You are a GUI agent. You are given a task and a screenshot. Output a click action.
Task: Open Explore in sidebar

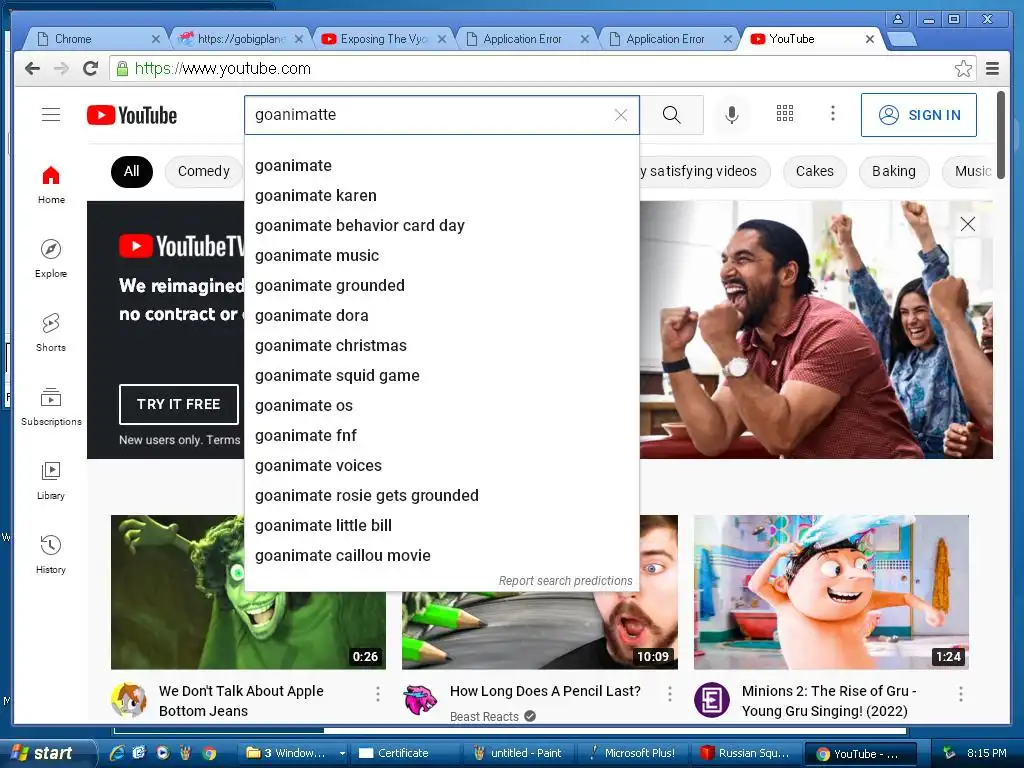[51, 259]
